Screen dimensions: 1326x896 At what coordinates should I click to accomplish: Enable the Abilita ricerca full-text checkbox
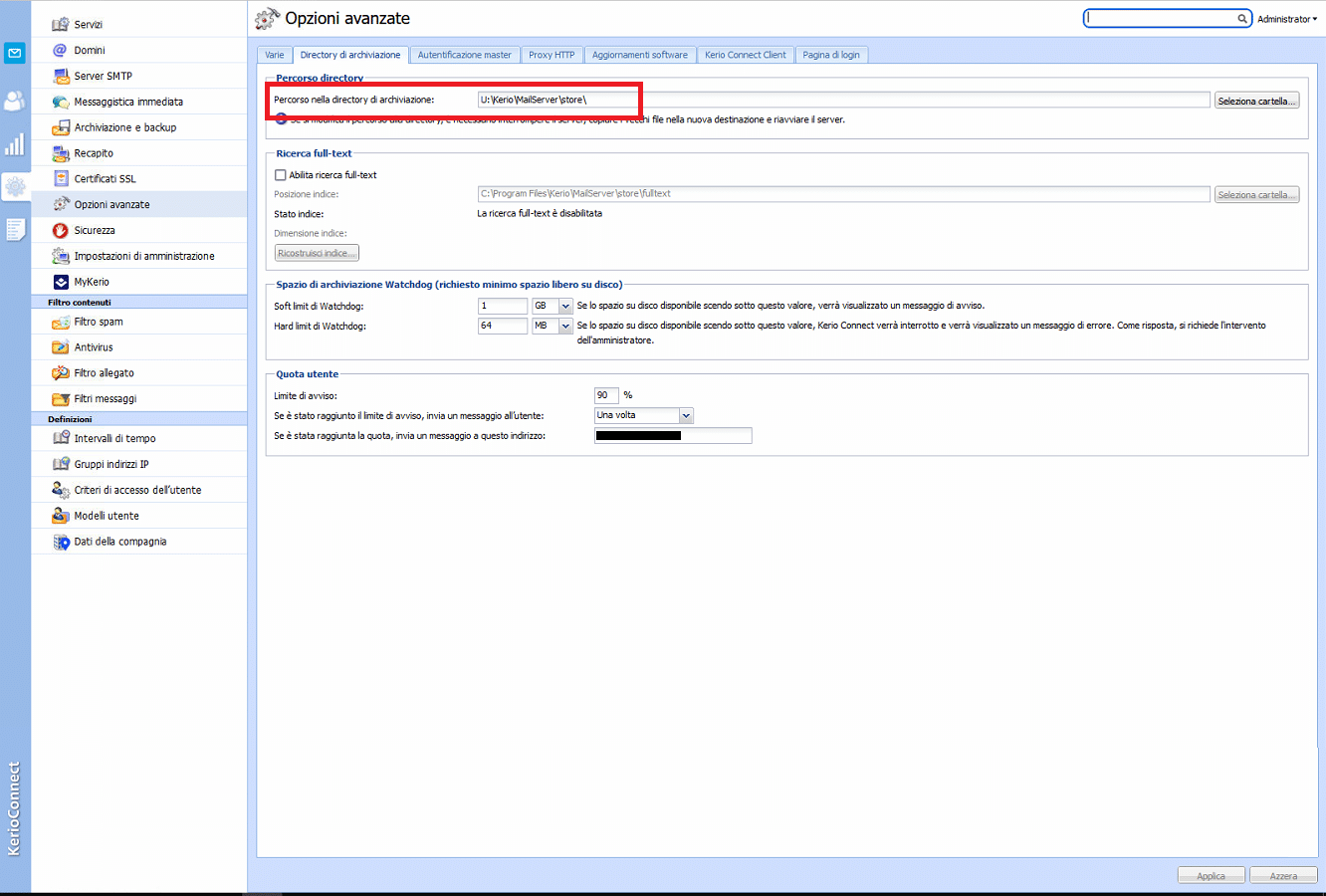point(281,175)
